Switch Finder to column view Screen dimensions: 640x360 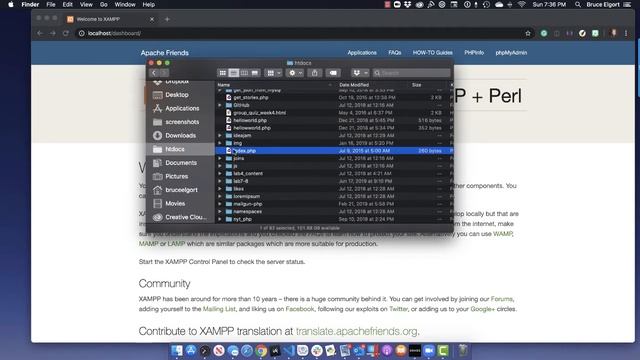point(244,73)
